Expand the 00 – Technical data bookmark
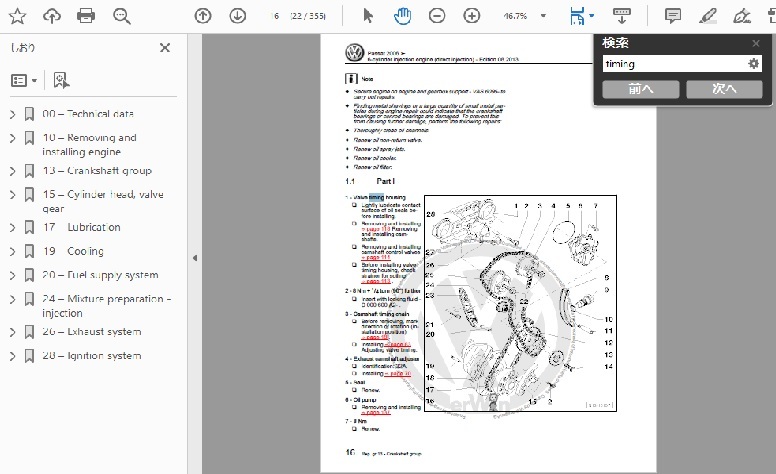This screenshot has height=474, width=776. [x=12, y=114]
